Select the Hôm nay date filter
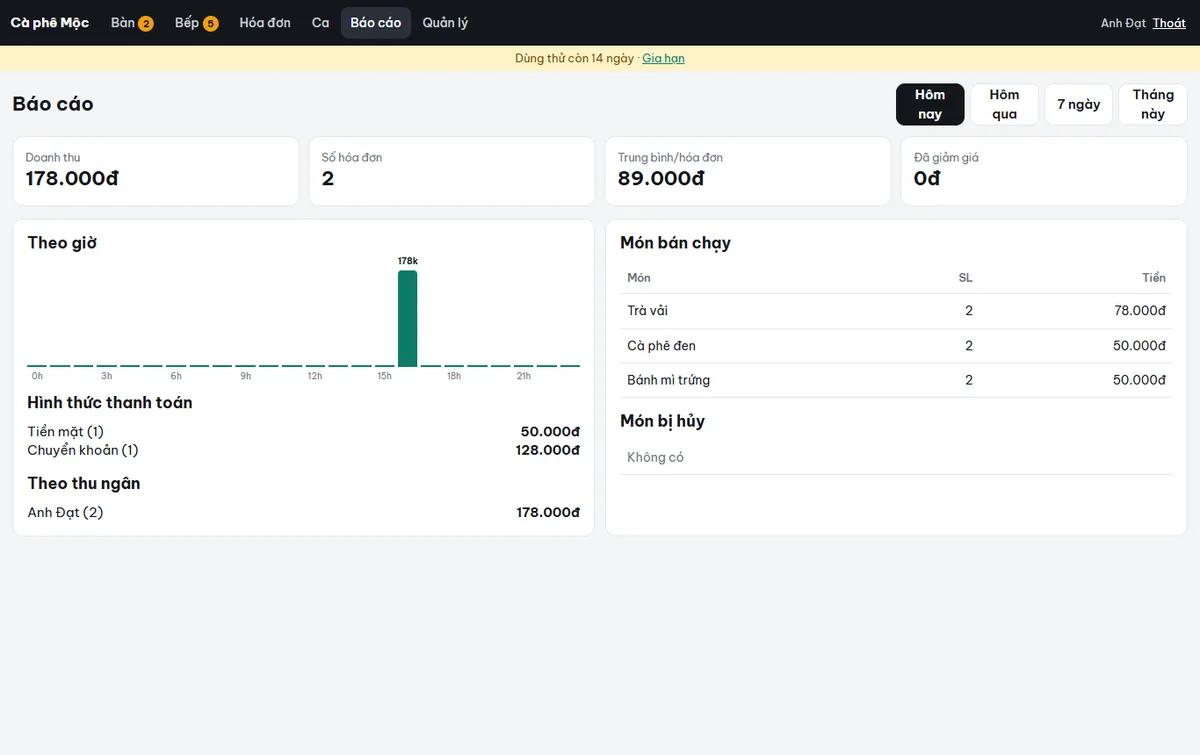 point(930,104)
